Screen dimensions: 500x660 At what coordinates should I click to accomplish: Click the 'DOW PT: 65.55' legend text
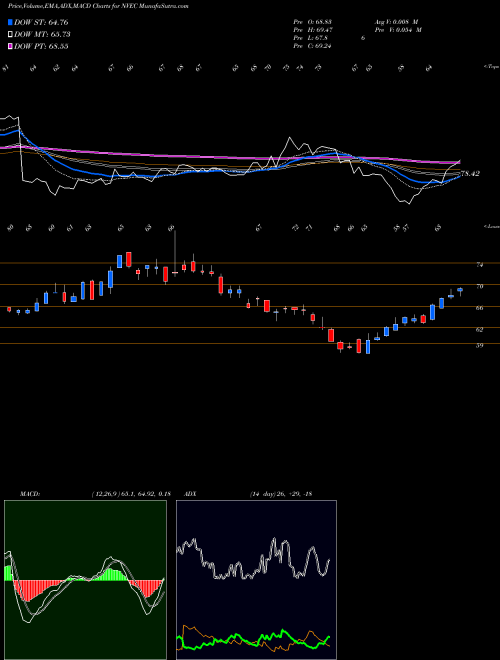click(x=41, y=46)
